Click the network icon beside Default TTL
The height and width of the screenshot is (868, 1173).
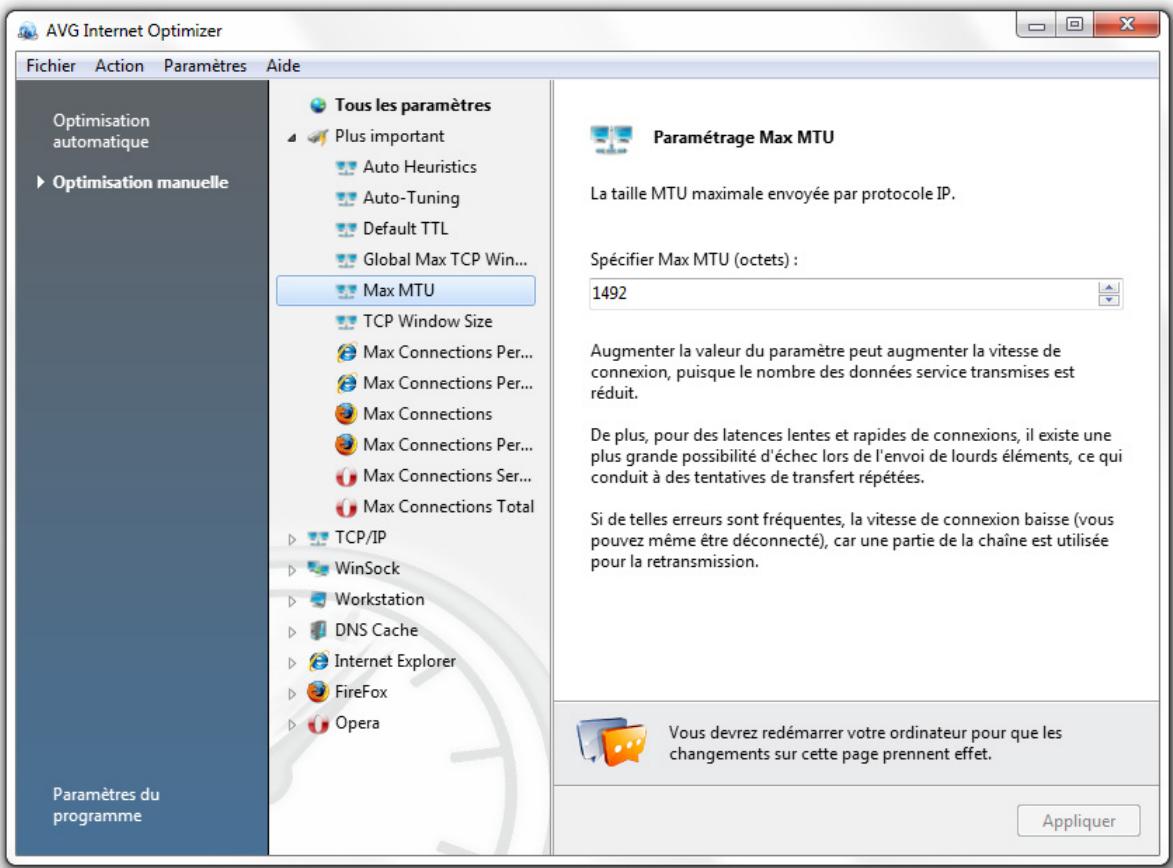click(346, 229)
